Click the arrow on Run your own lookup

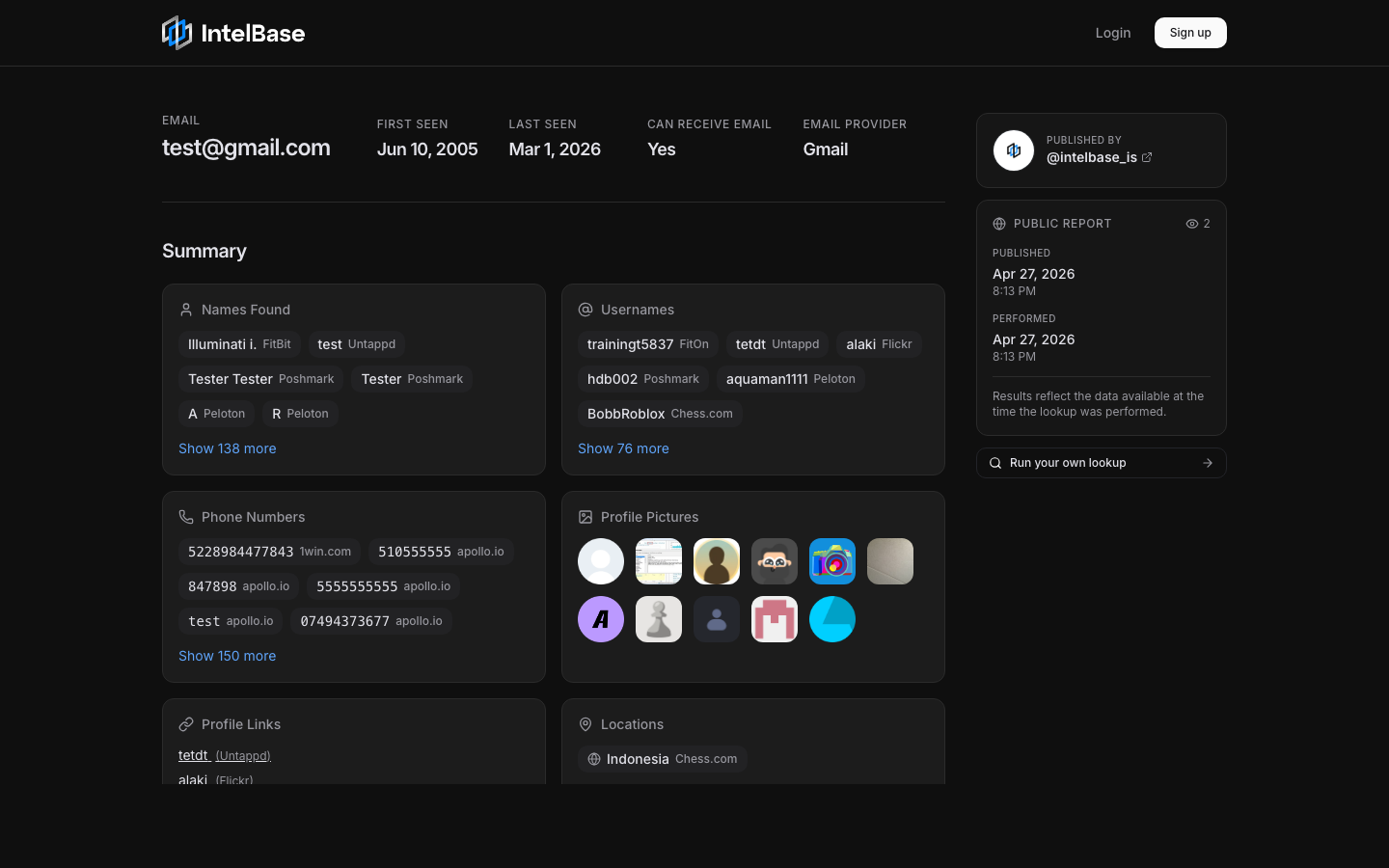(x=1208, y=463)
